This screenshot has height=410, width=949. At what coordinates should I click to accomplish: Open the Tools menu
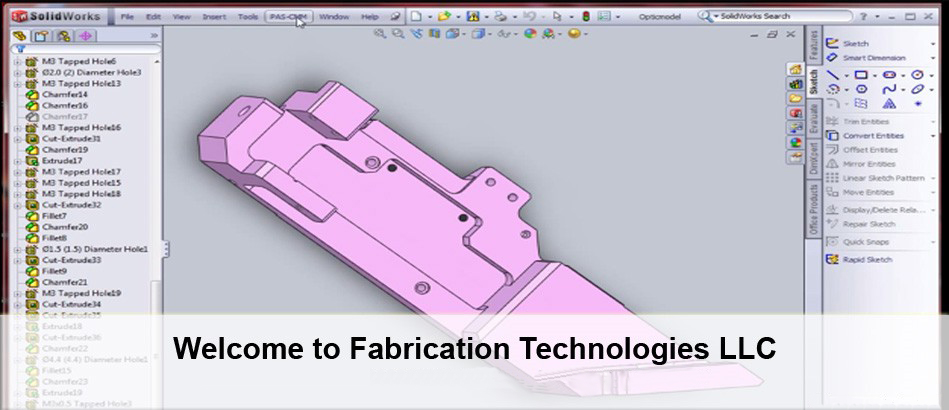248,17
